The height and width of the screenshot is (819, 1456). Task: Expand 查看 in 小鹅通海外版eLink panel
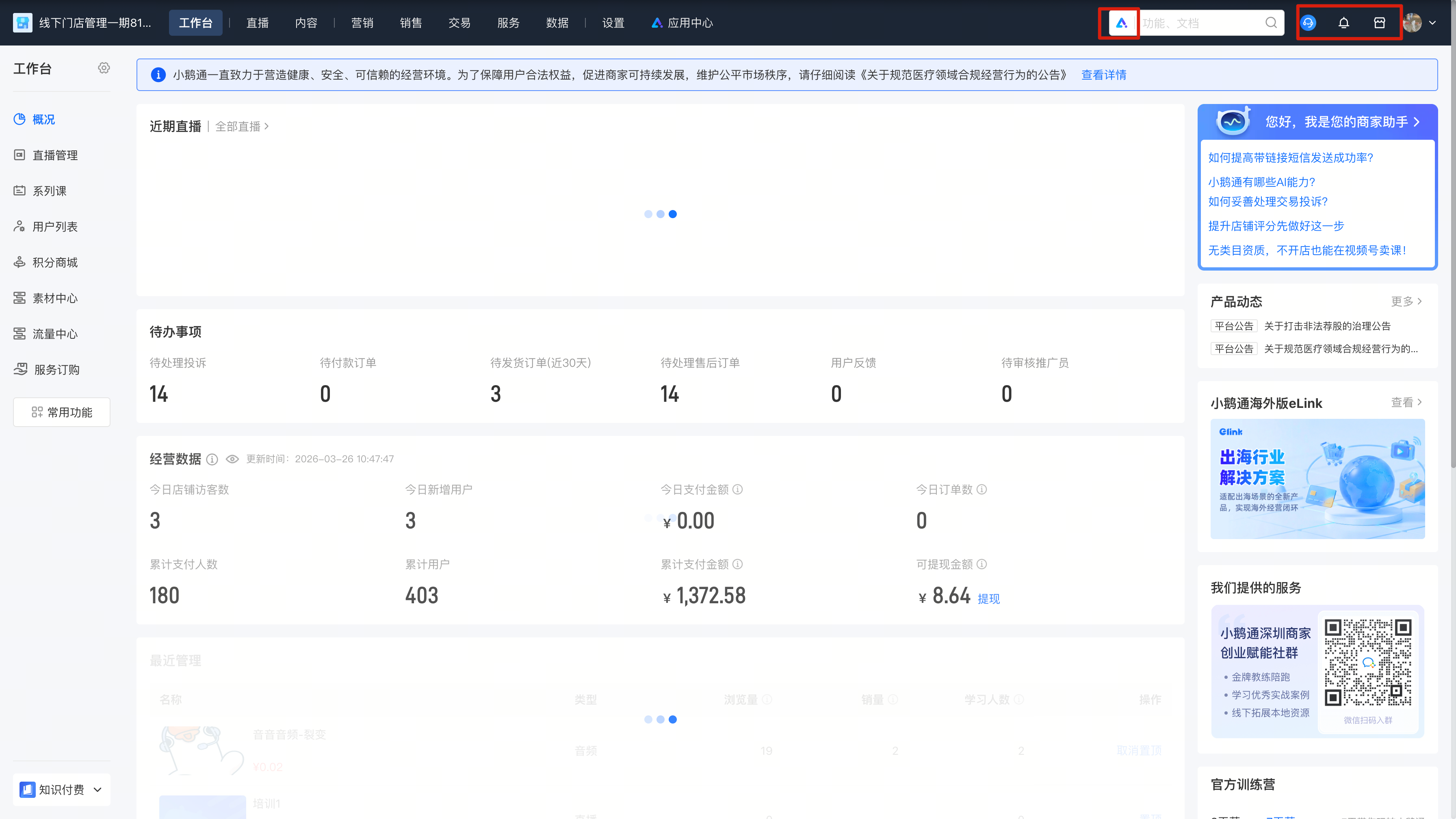pos(1406,403)
